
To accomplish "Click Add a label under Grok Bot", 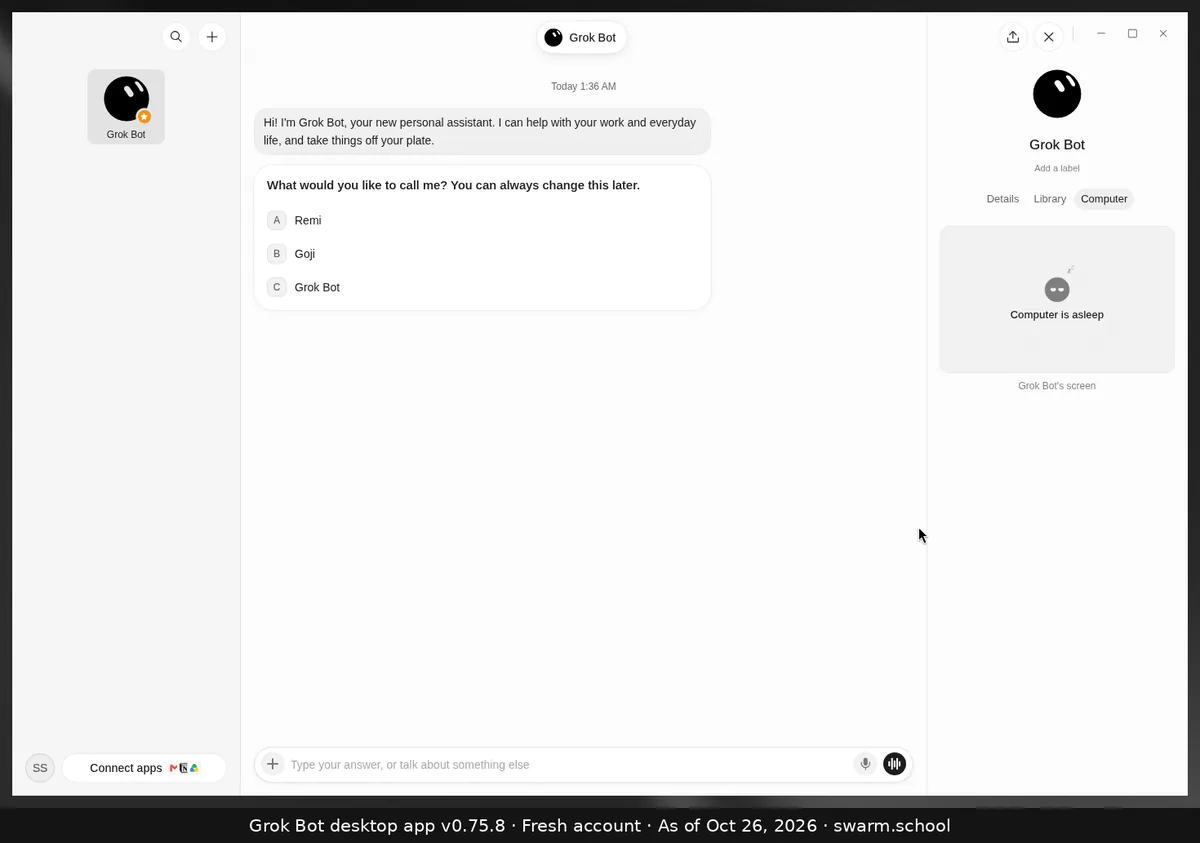I will click(x=1057, y=168).
